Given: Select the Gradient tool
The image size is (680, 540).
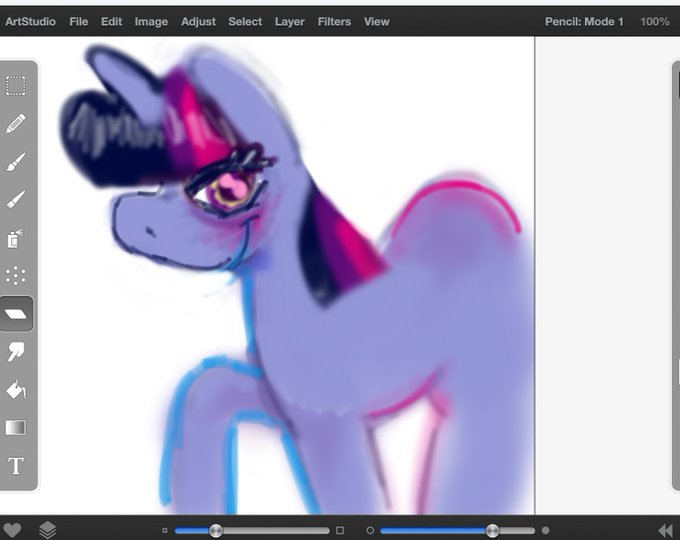Looking at the screenshot, I should 16,428.
